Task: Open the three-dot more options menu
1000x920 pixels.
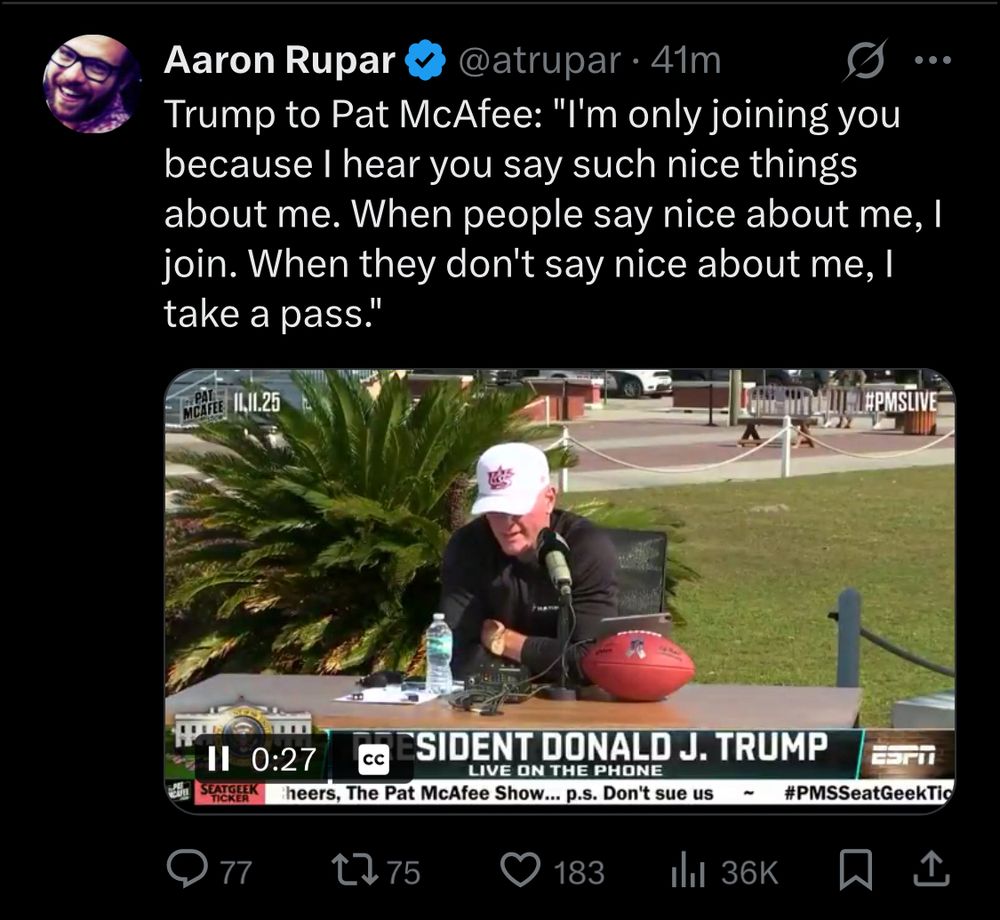Action: (x=932, y=61)
